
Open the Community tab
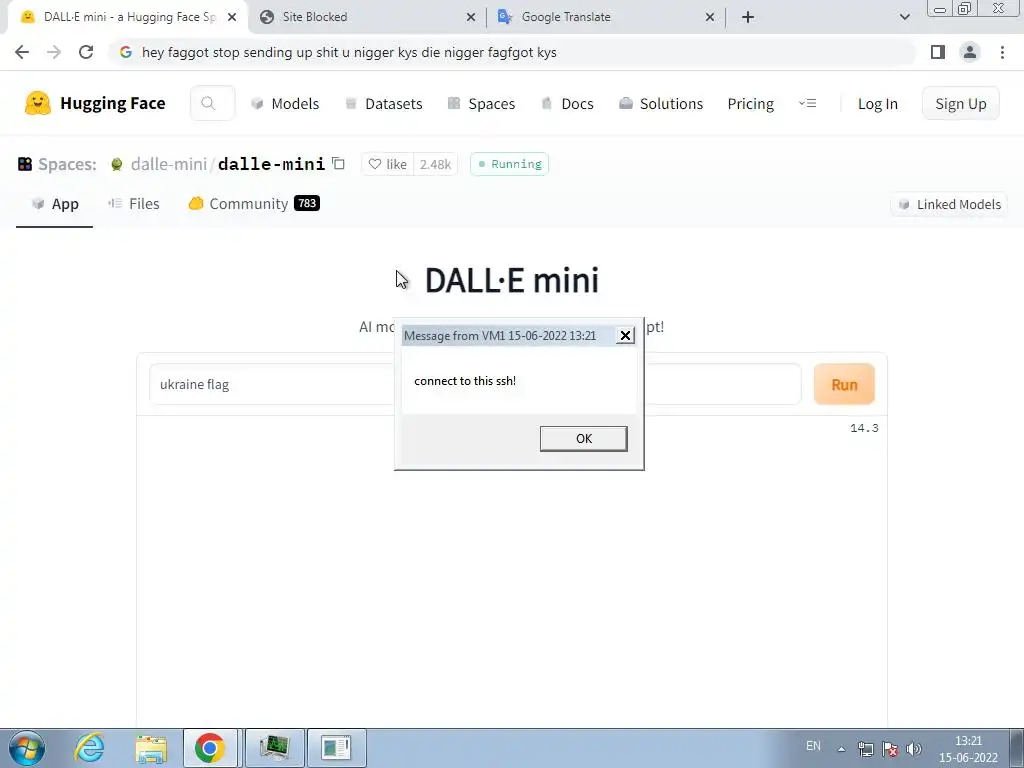tap(253, 204)
